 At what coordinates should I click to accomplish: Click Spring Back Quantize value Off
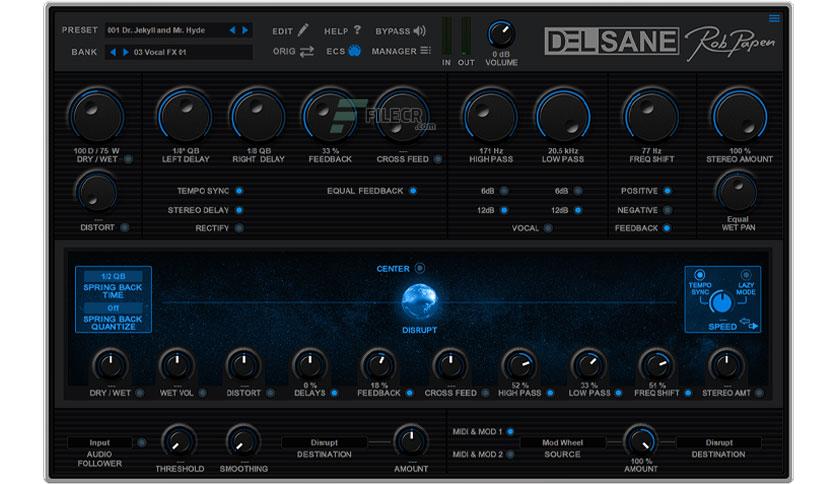113,308
